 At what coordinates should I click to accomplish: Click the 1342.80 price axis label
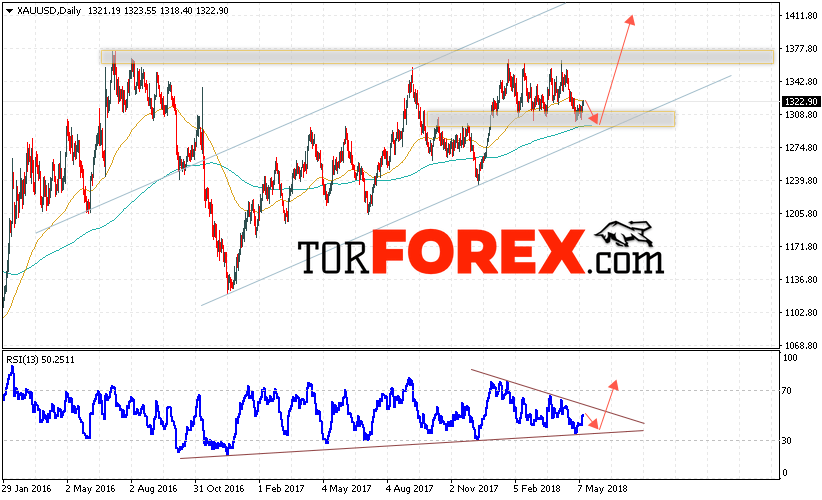pos(801,82)
